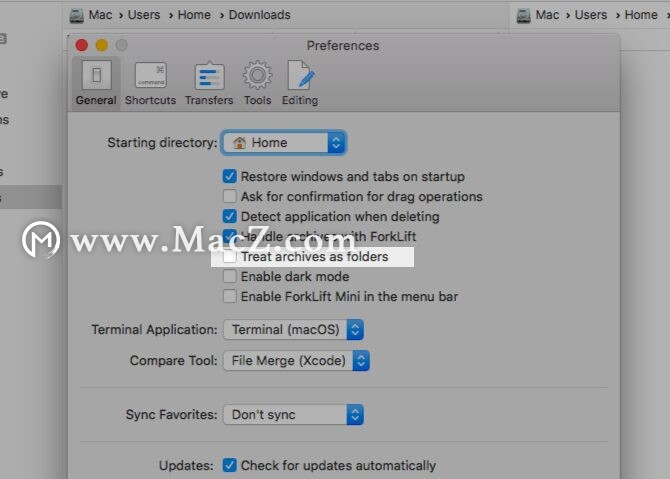Go to Users in left pane path bar
Image resolution: width=670 pixels, height=479 pixels.
click(x=144, y=15)
